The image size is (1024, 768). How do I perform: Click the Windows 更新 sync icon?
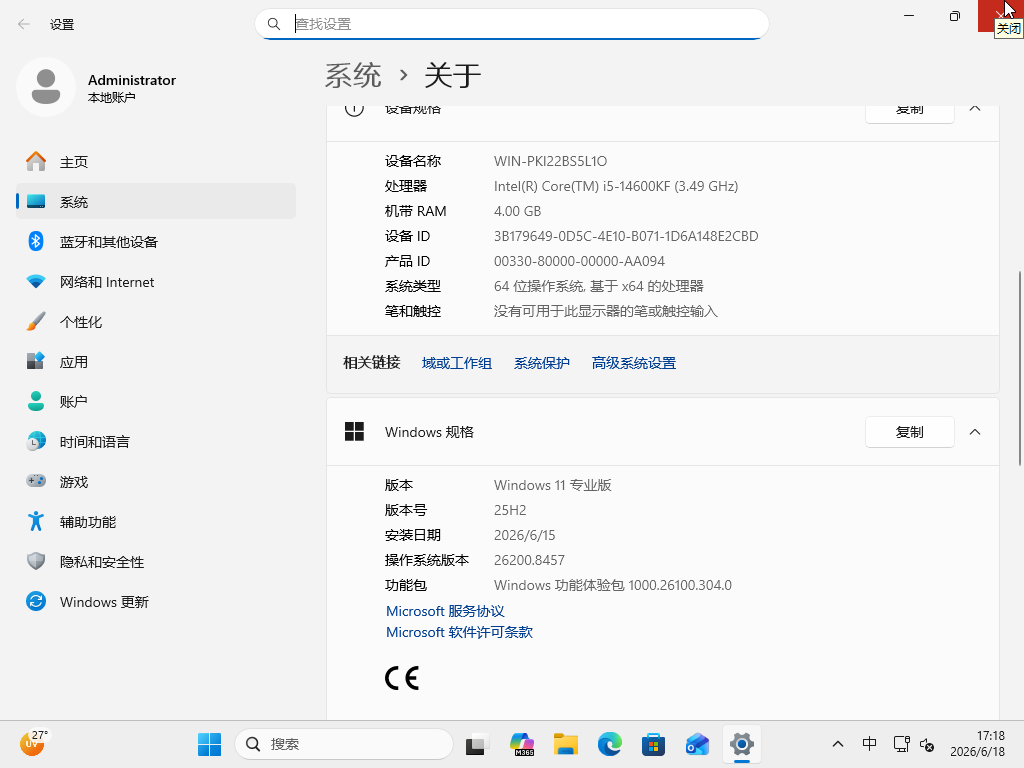pos(36,601)
